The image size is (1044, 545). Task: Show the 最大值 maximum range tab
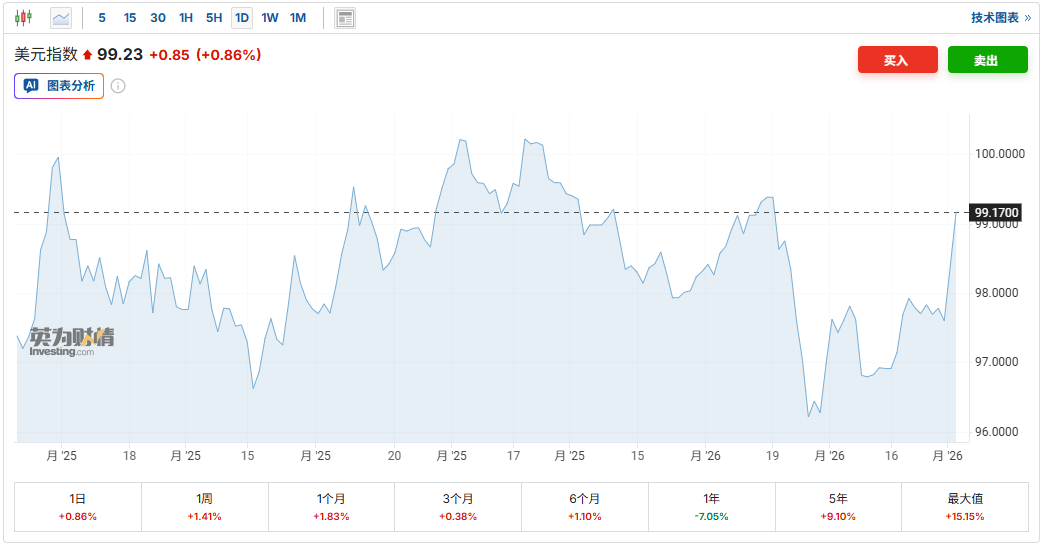[x=964, y=506]
